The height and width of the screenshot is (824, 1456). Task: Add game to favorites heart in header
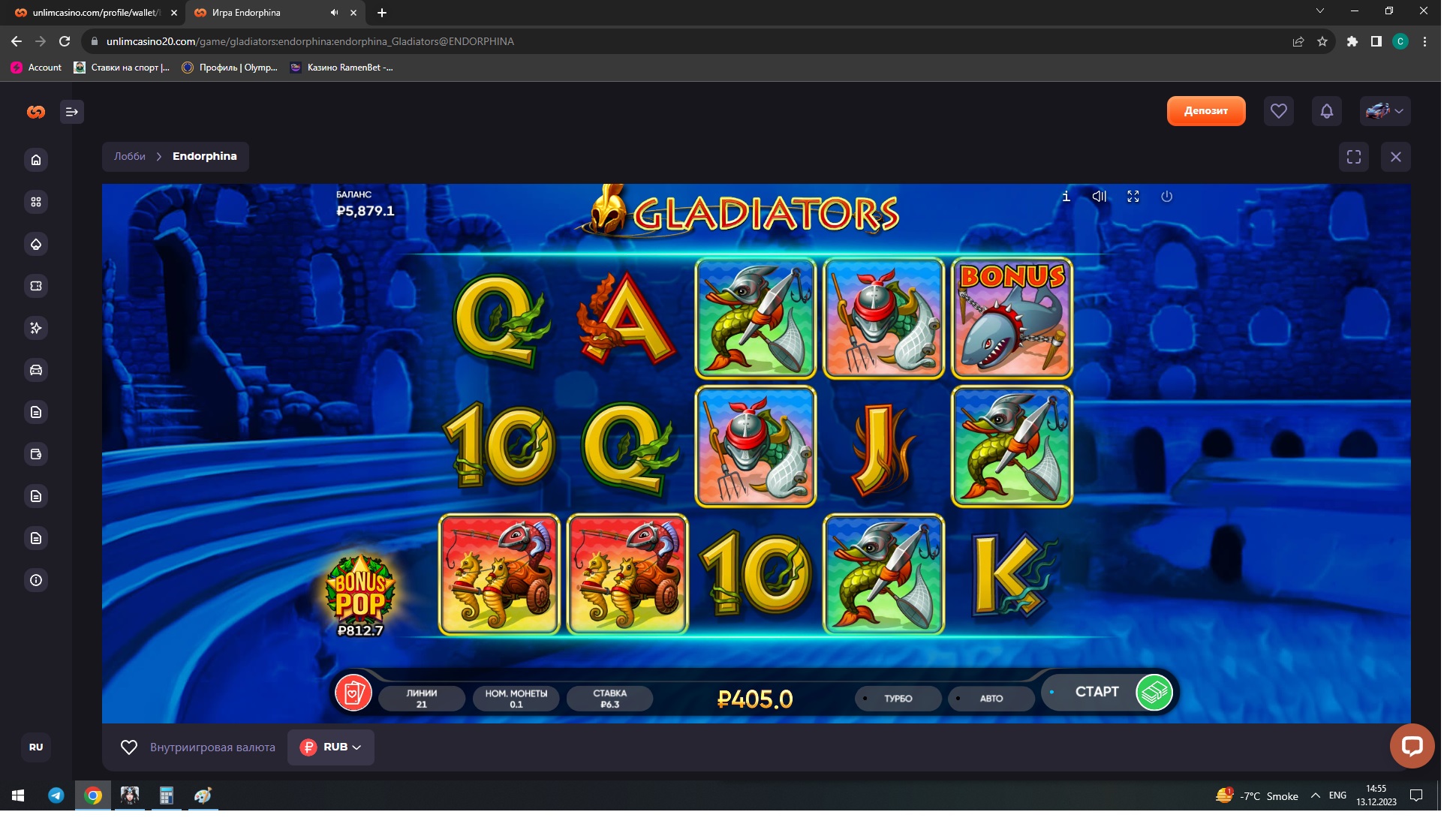coord(1278,111)
